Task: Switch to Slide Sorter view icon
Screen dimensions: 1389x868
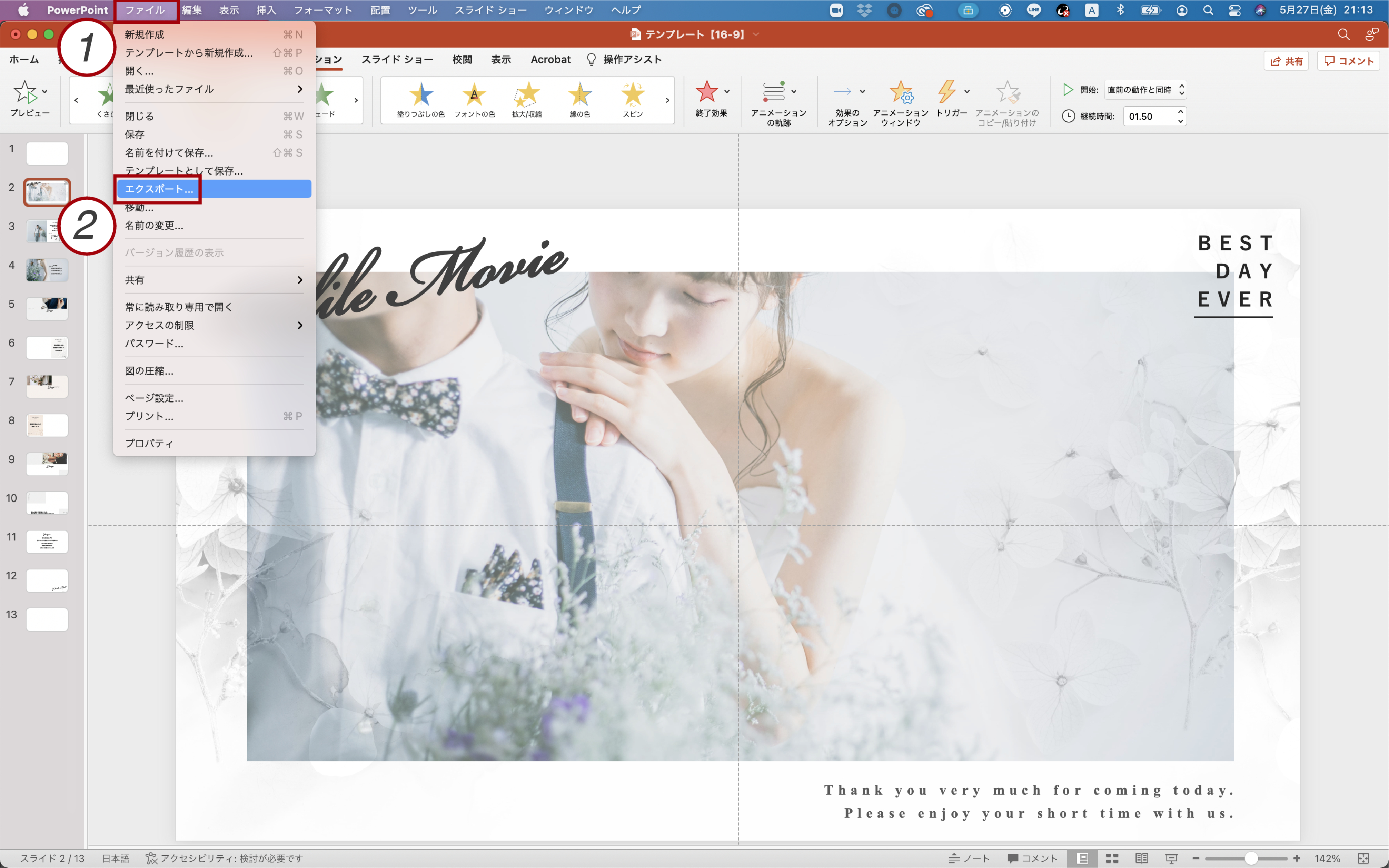Action: coord(1112,858)
